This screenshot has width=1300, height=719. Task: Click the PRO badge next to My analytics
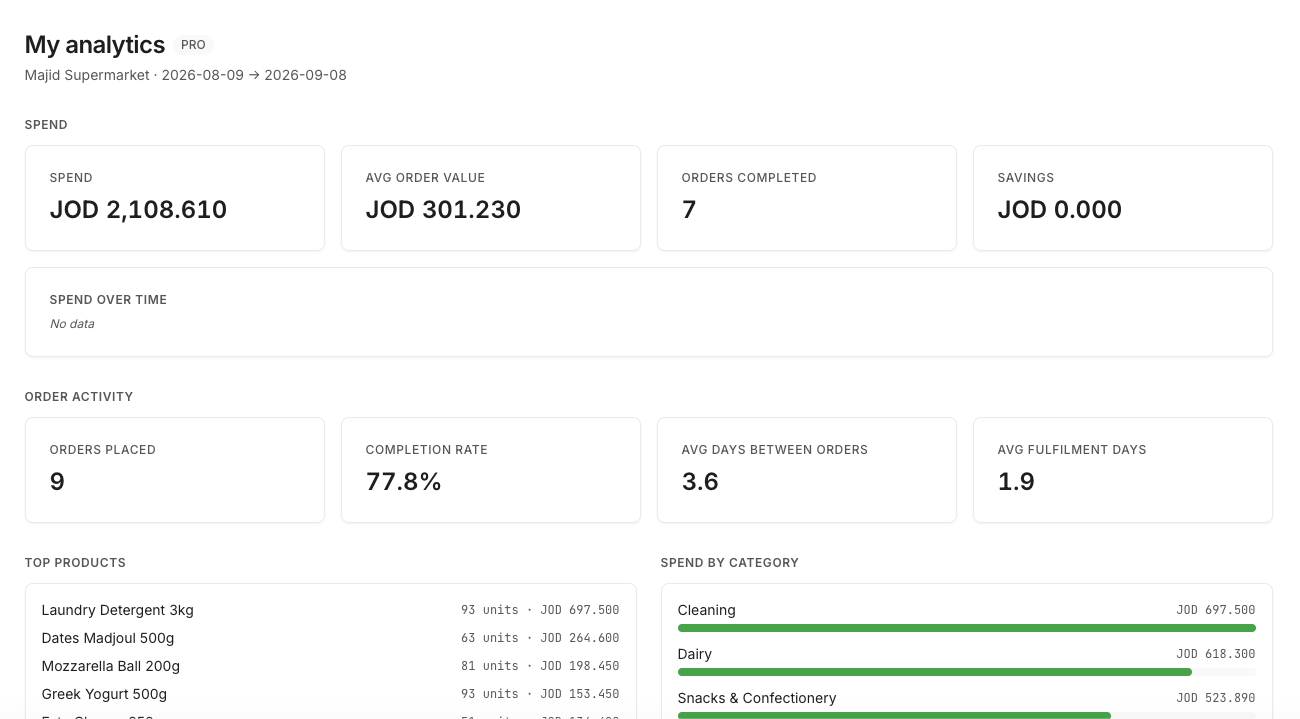(193, 45)
